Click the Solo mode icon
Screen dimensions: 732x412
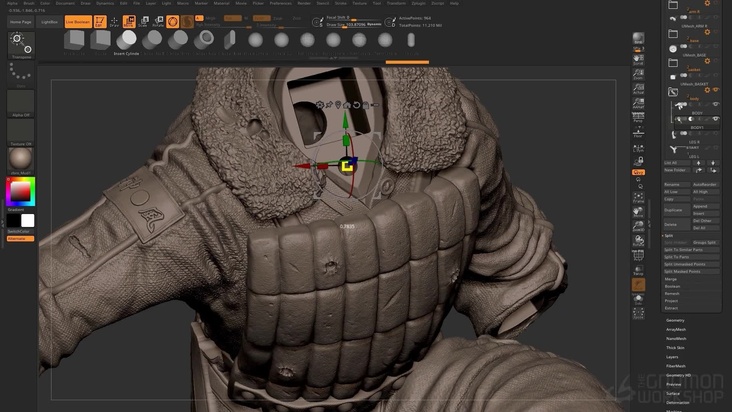point(638,299)
